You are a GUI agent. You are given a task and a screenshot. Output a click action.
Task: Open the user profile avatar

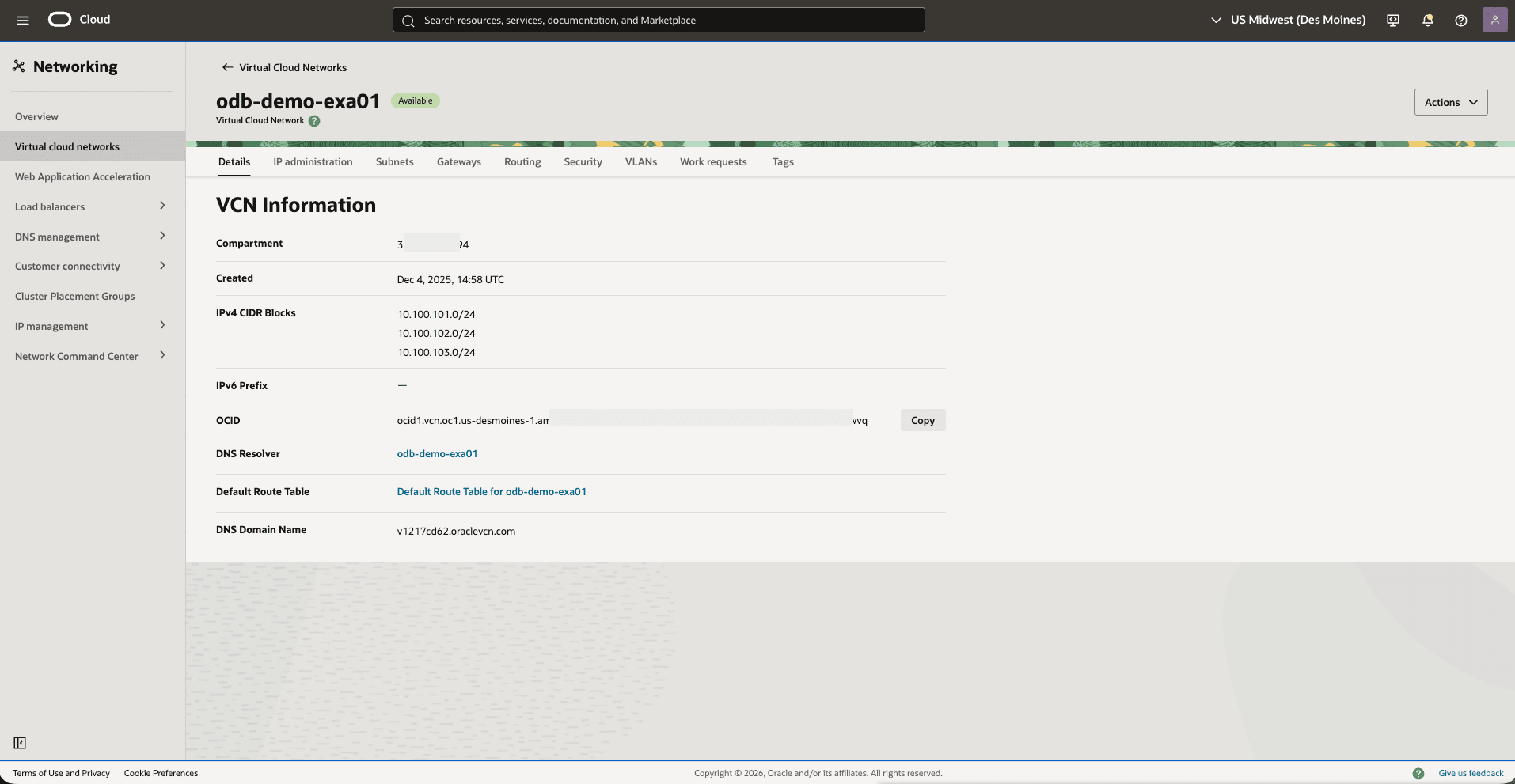coord(1495,20)
